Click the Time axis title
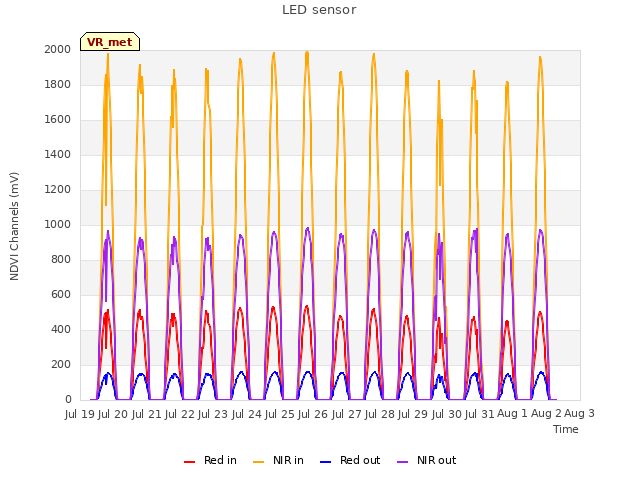Viewport: 640px width, 480px height. (x=566, y=429)
